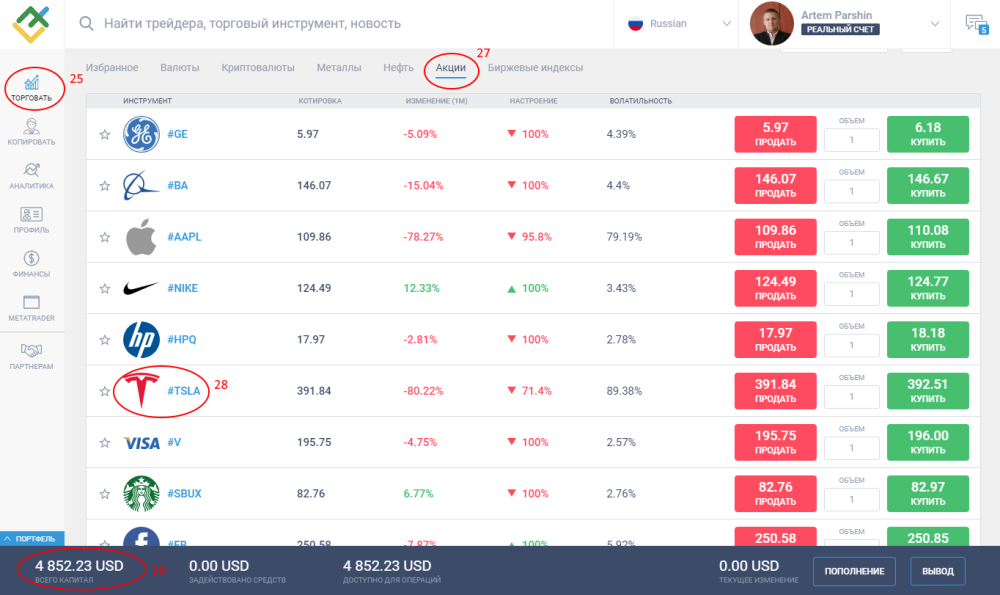
Task: Expand the account dropdown chevron
Action: (x=934, y=24)
